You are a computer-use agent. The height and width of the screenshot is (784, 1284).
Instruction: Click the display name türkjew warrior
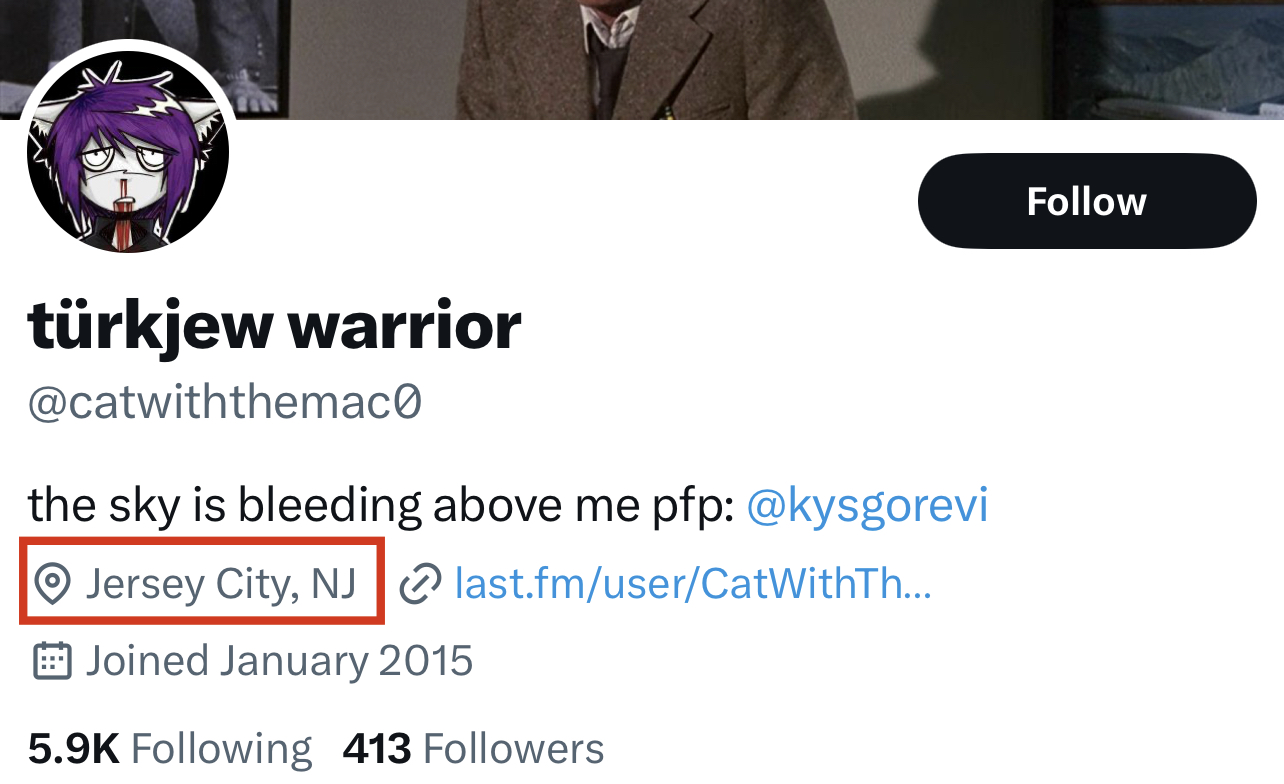(x=275, y=325)
